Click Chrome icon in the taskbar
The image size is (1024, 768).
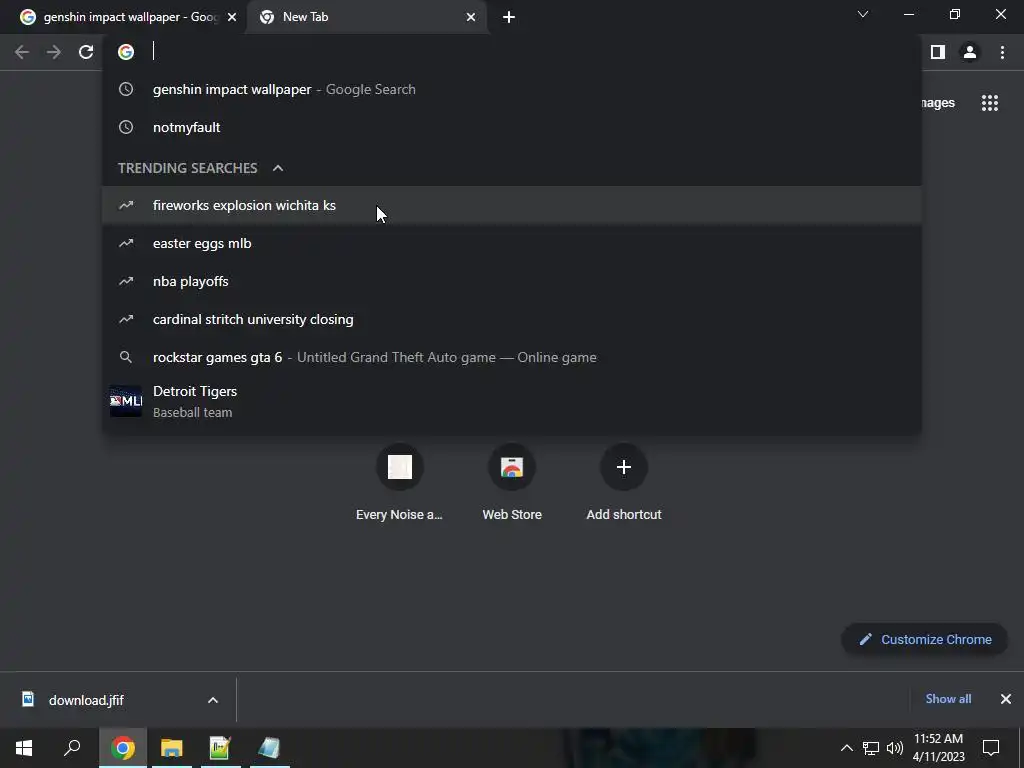click(123, 748)
